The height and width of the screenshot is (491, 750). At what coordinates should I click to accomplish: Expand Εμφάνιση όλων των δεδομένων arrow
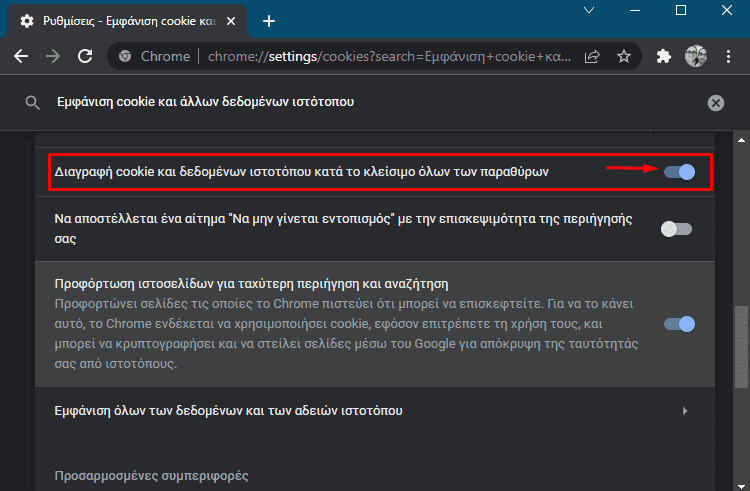(x=685, y=411)
